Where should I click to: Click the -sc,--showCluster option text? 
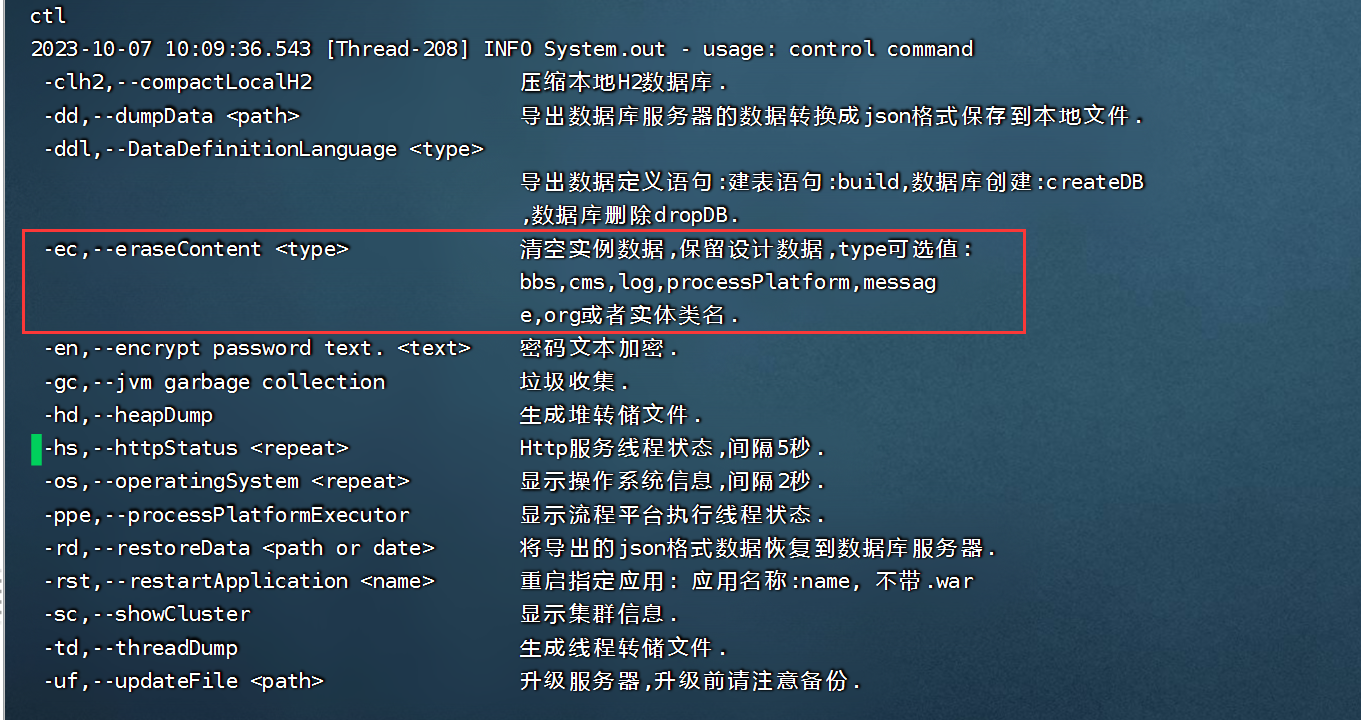click(x=147, y=614)
